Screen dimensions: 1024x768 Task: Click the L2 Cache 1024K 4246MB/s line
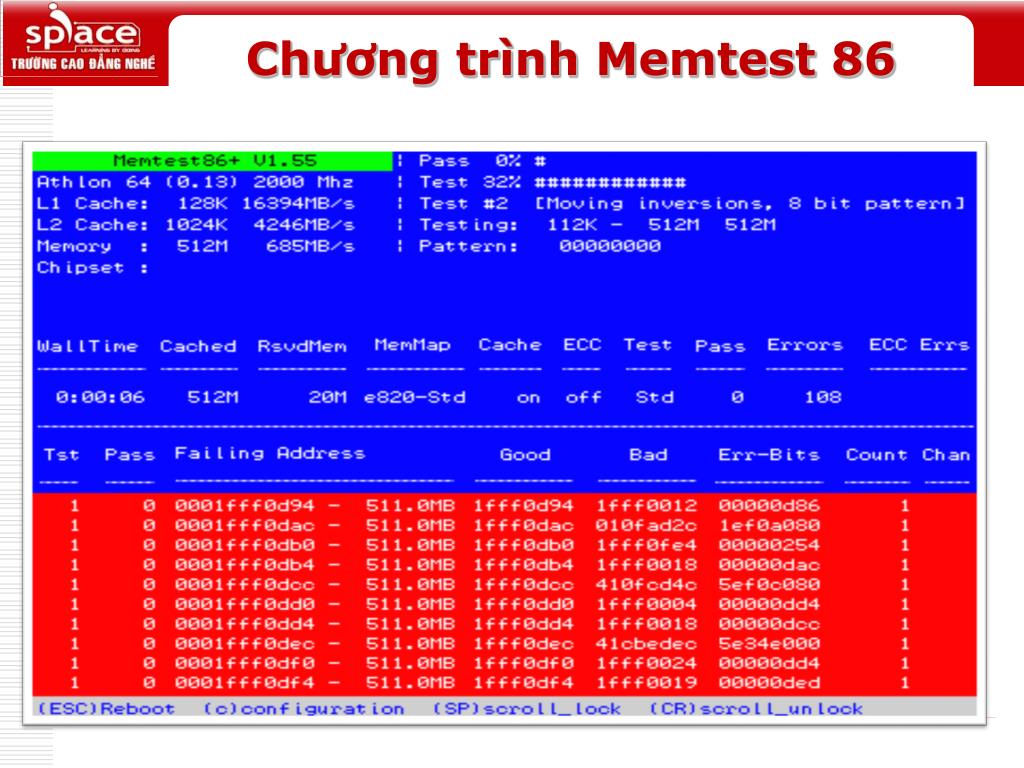click(x=195, y=225)
